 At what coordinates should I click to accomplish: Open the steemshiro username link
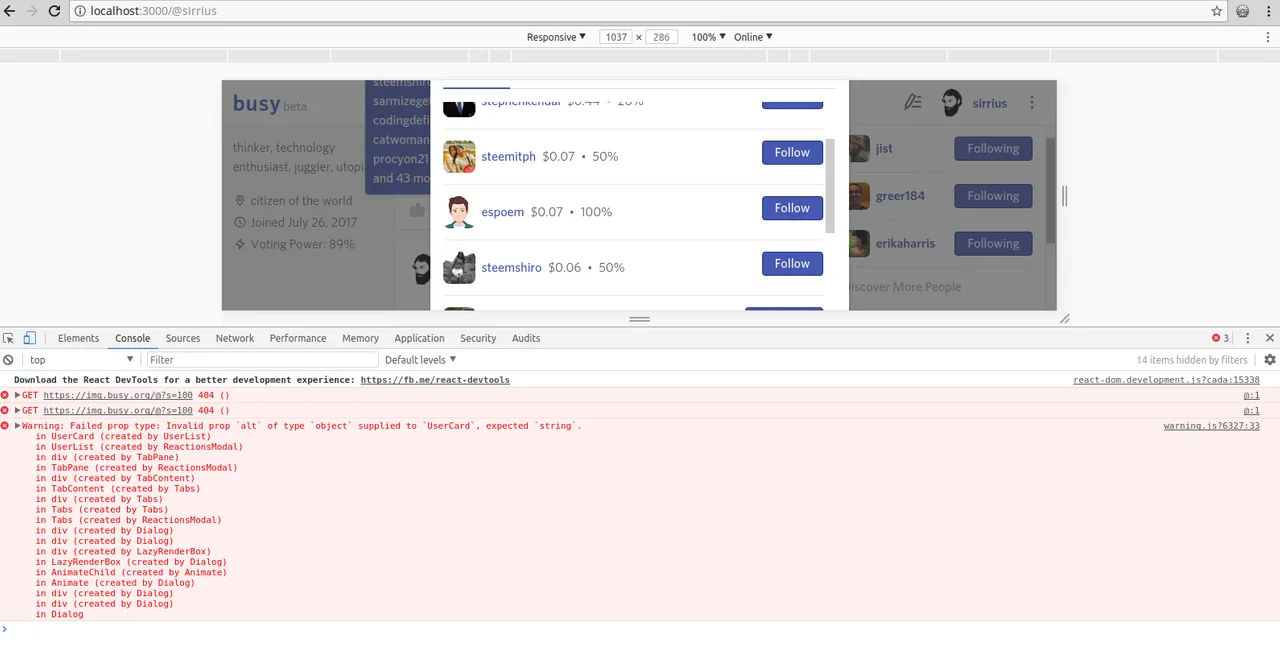(511, 268)
